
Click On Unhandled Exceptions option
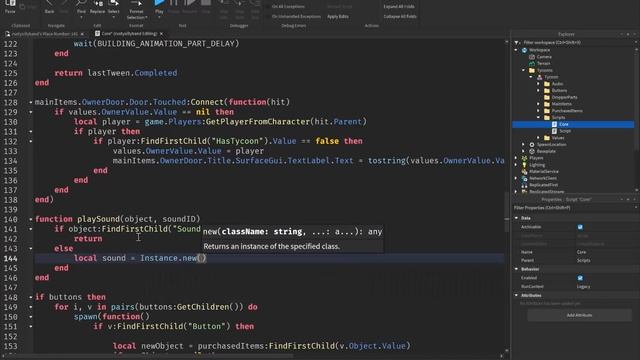pos(296,16)
